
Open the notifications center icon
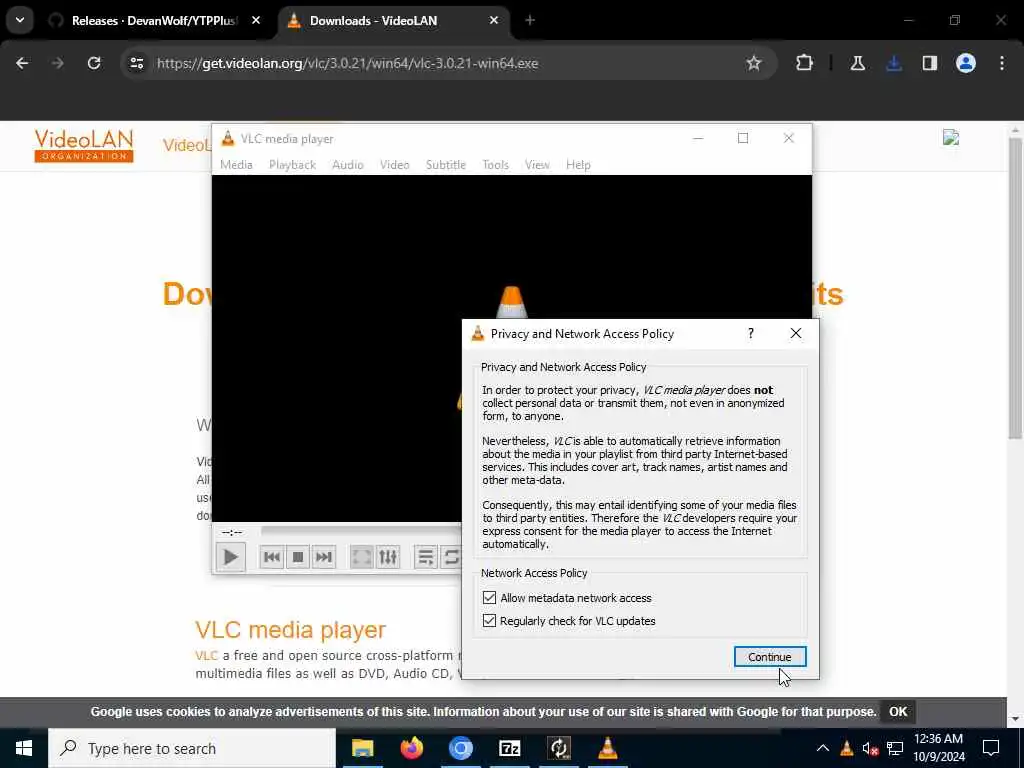(991, 748)
